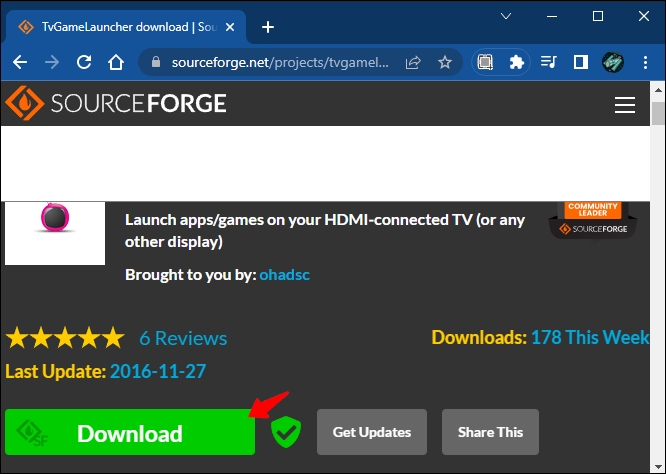Screen dimensions: 666x474
Task: Click the page scrollbar up arrow
Action: (x=658, y=90)
